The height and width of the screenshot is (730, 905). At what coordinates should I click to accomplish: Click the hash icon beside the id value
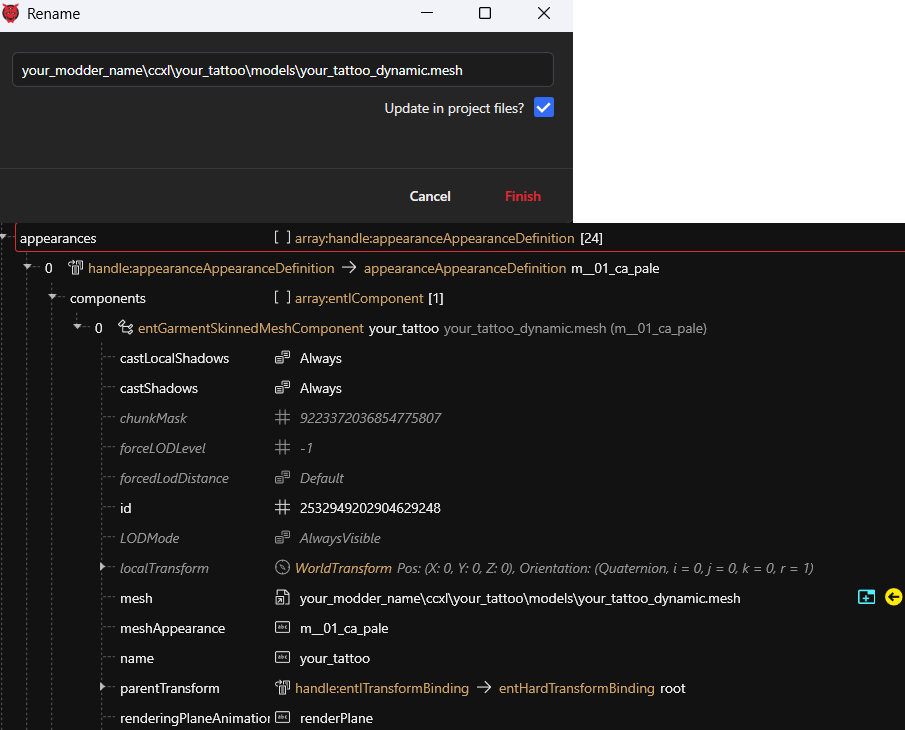pos(282,508)
